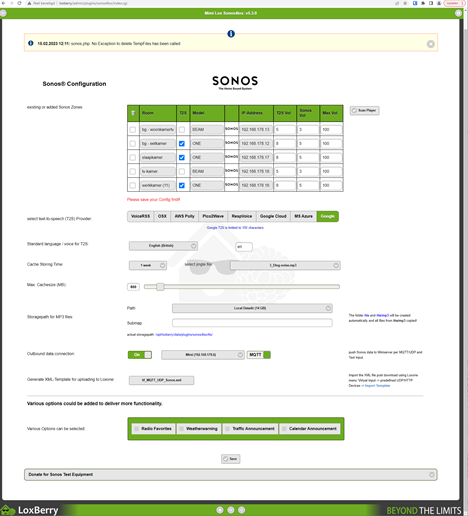Click the language code field showing en

click(x=244, y=247)
